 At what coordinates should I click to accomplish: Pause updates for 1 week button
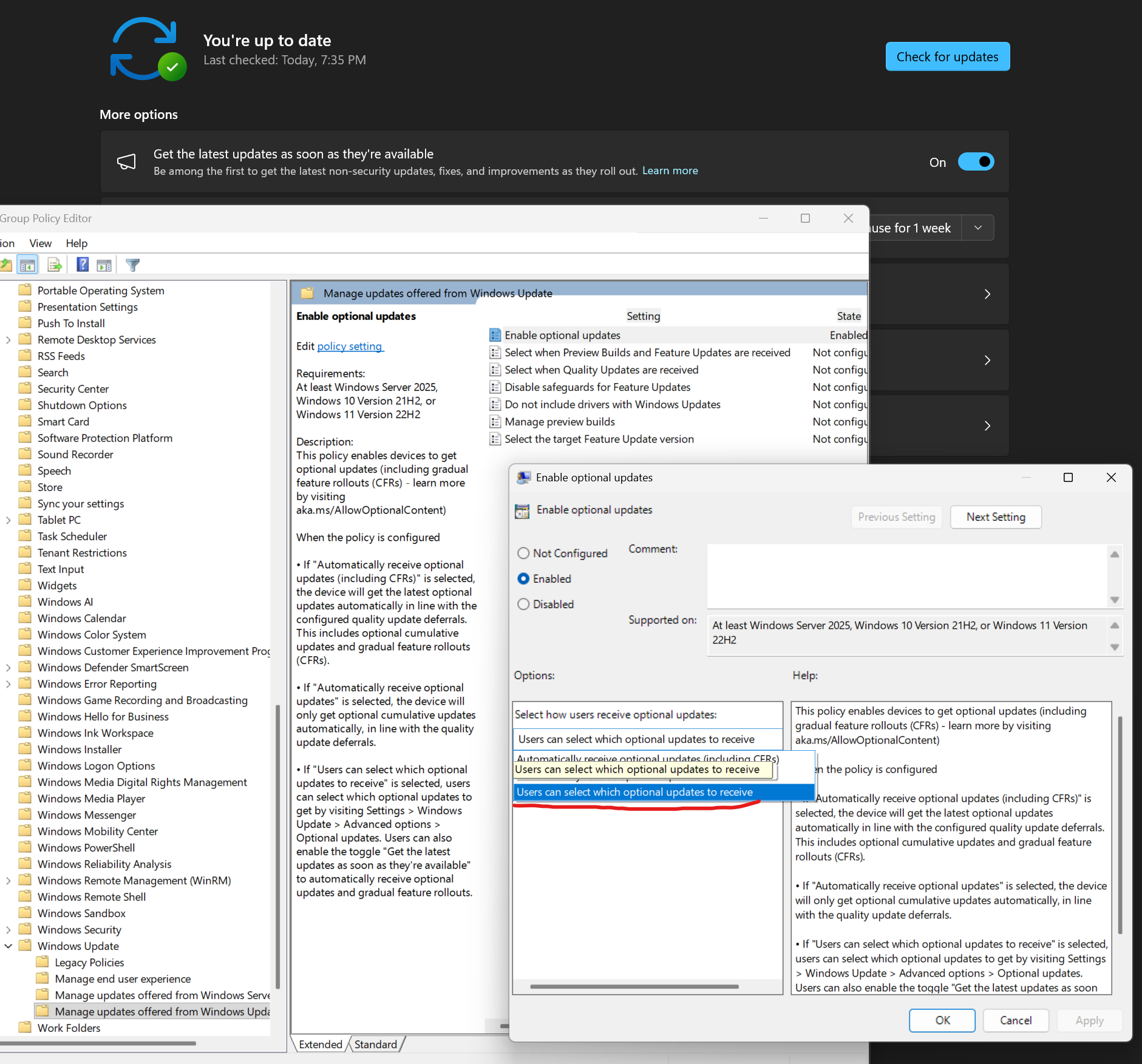tap(916, 228)
